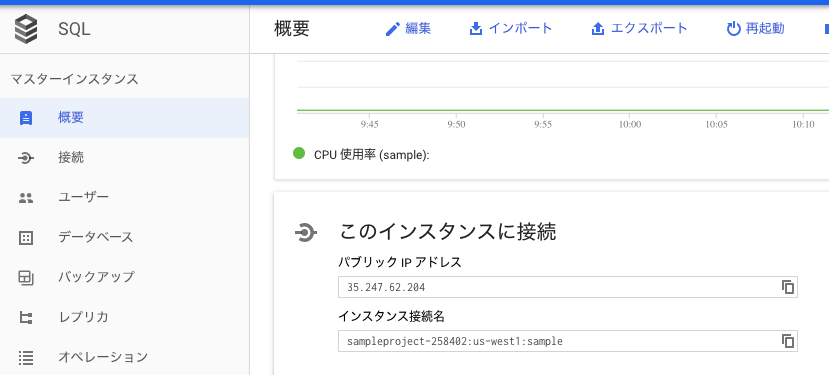
Task: Click the レプリカ sidebar tree icon
Action: pyautogui.click(x=26, y=317)
